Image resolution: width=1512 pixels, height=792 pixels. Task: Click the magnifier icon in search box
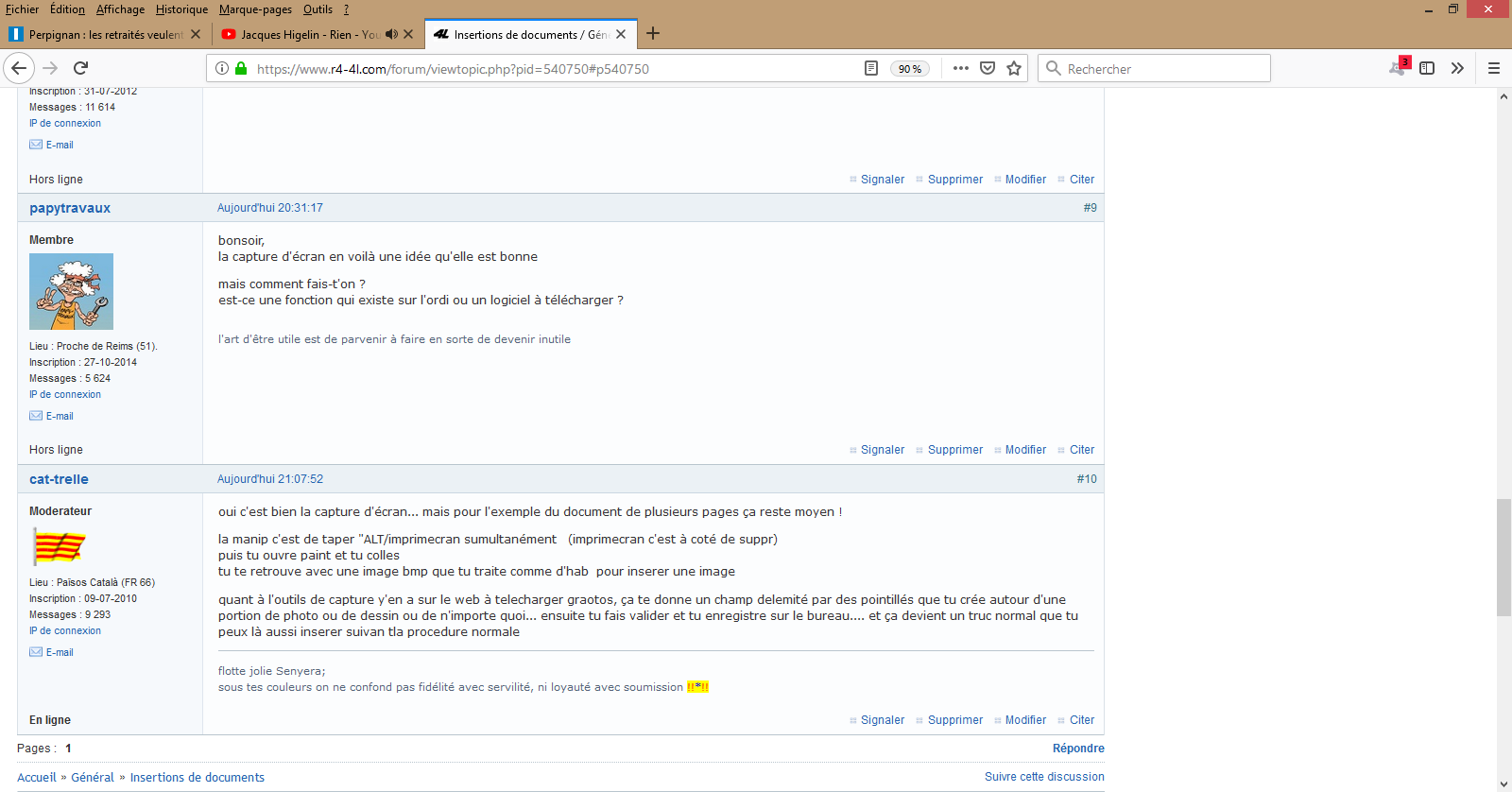[1054, 68]
